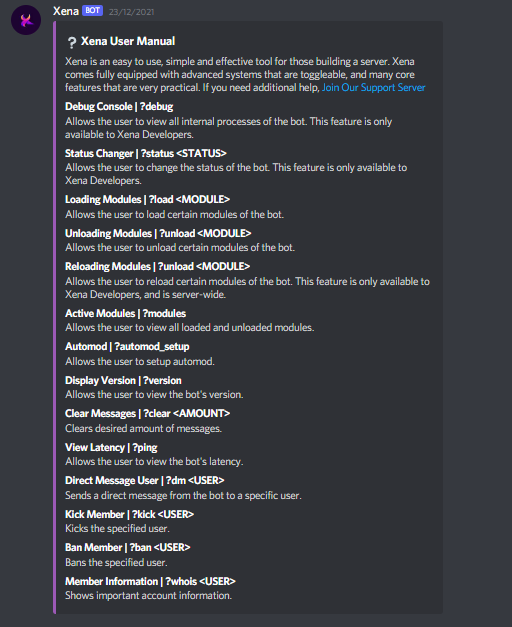The image size is (512, 627).
Task: Click the BOT tag badge
Action: (92, 10)
